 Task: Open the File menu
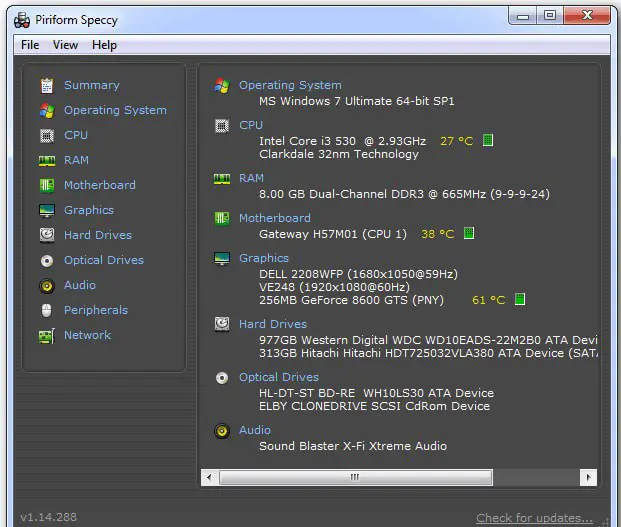click(30, 45)
